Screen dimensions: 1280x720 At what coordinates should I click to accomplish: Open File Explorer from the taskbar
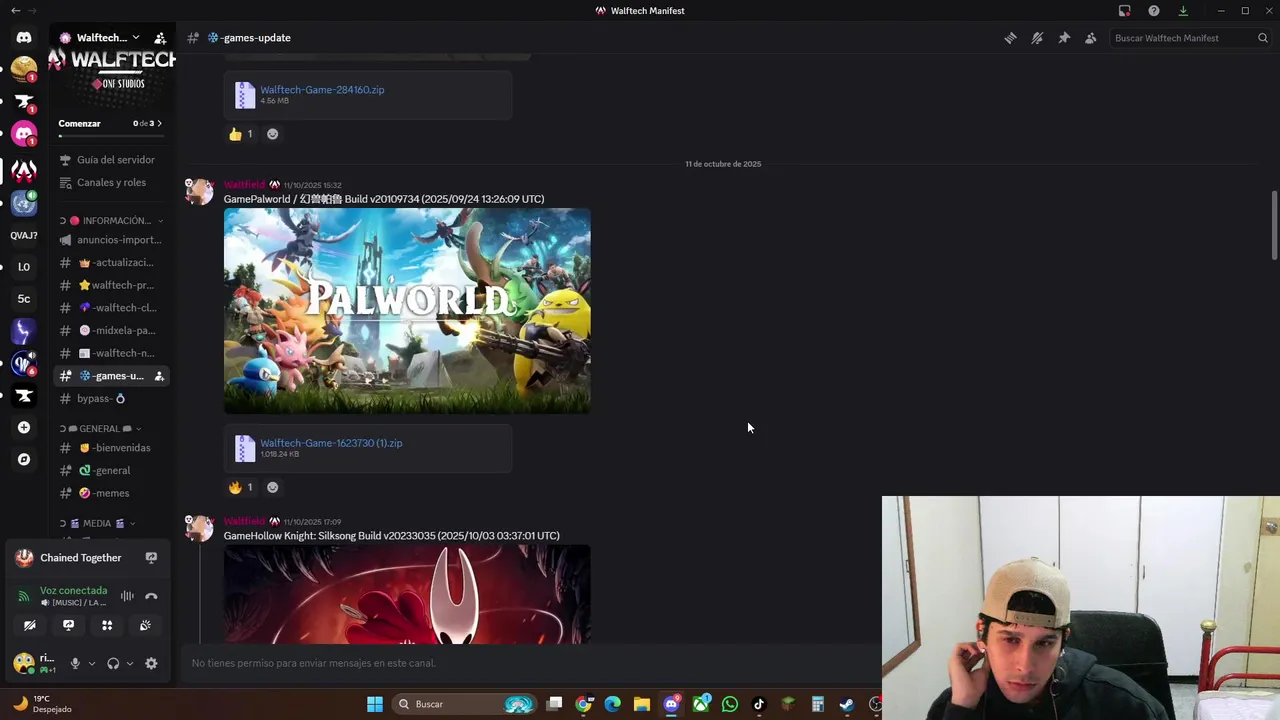(642, 704)
